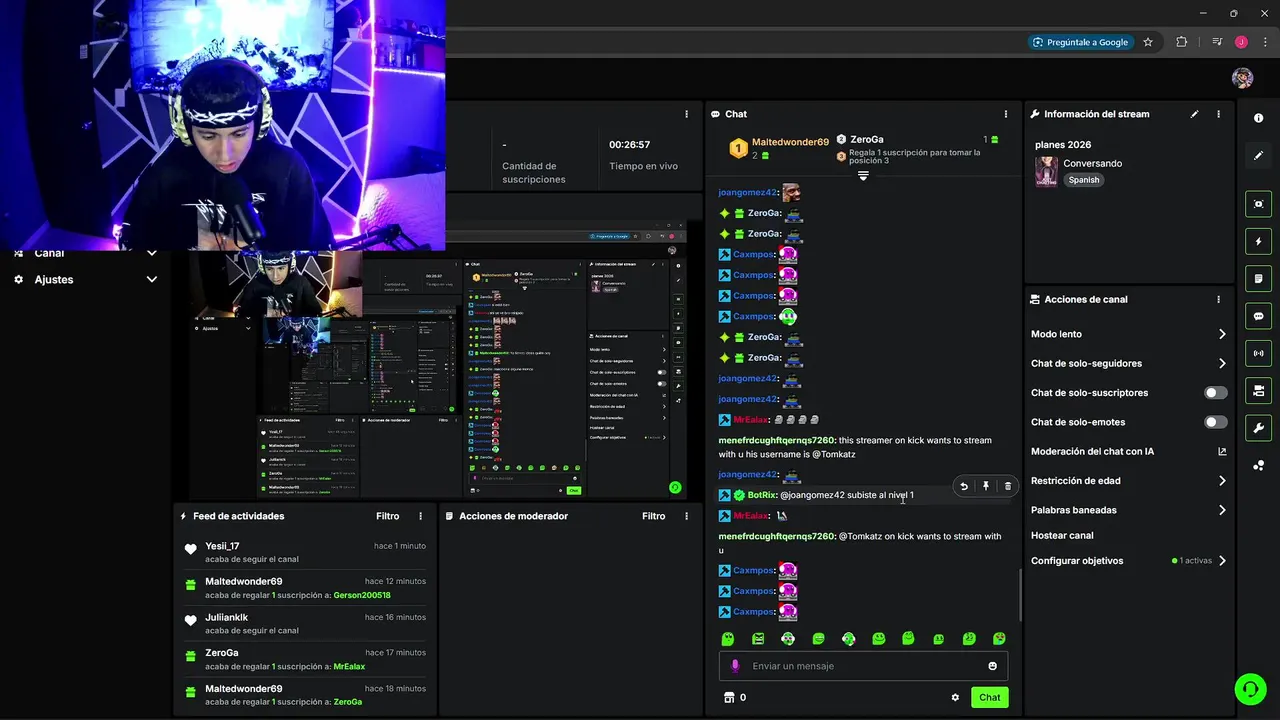Image resolution: width=1280 pixels, height=720 pixels.
Task: Open Información del stream three-dot menu
Action: (1218, 114)
